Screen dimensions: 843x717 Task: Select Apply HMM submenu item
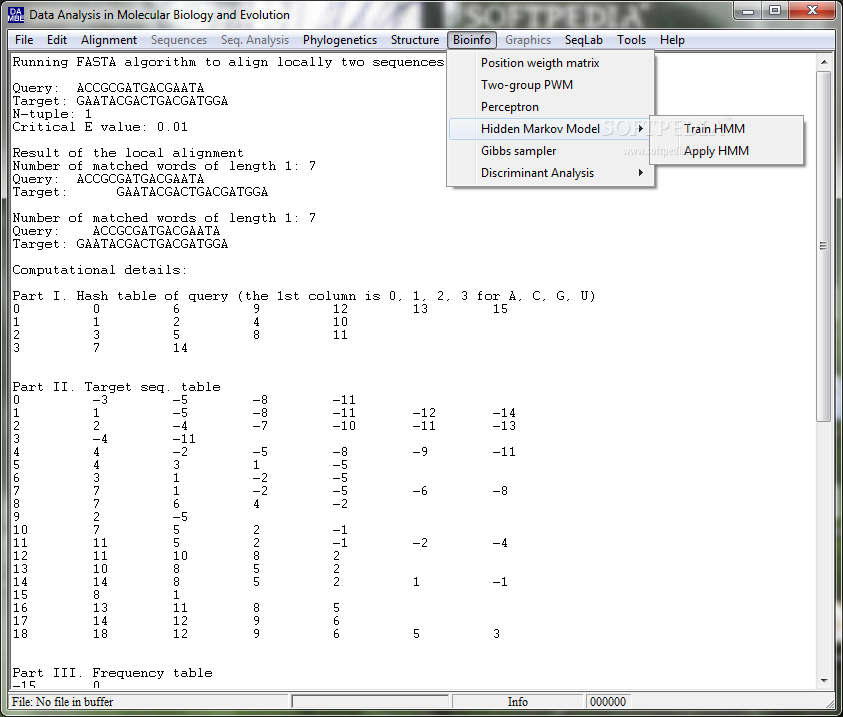tap(726, 151)
